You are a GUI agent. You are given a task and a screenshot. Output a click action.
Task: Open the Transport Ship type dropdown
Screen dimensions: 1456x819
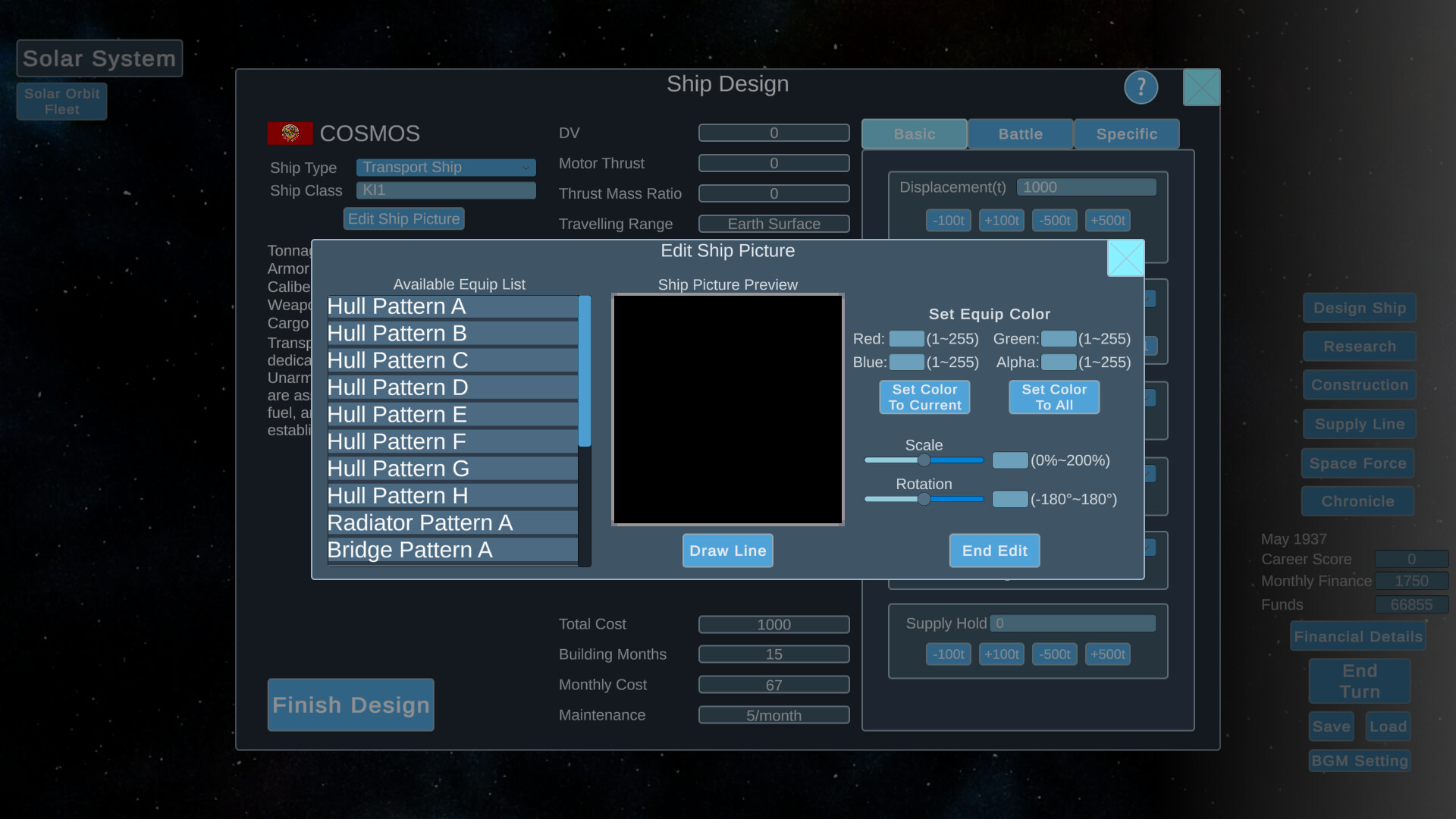[x=446, y=167]
